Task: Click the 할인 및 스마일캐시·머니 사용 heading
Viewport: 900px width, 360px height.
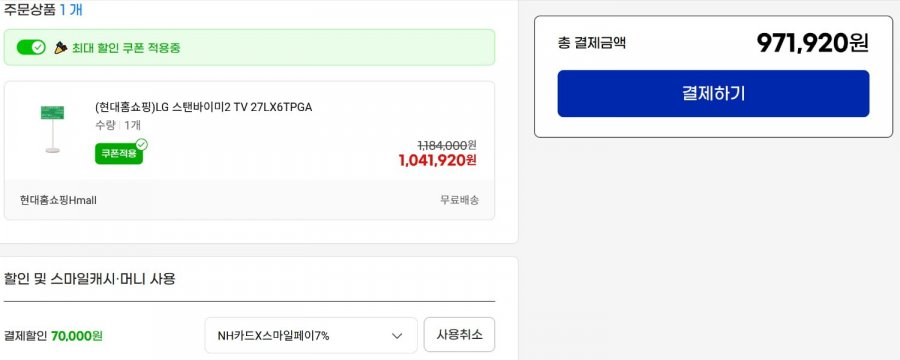Action: click(x=90, y=279)
